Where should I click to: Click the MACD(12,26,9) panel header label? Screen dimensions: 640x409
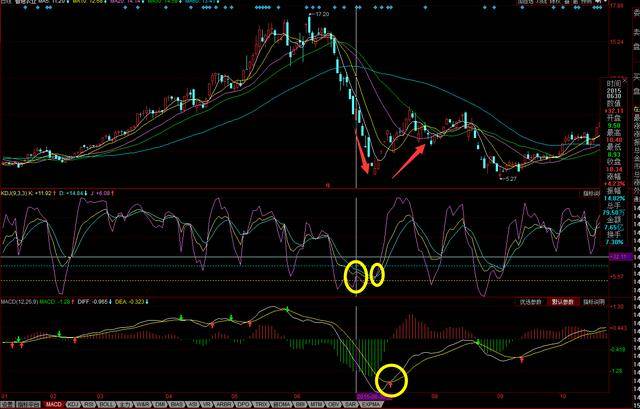(17, 302)
